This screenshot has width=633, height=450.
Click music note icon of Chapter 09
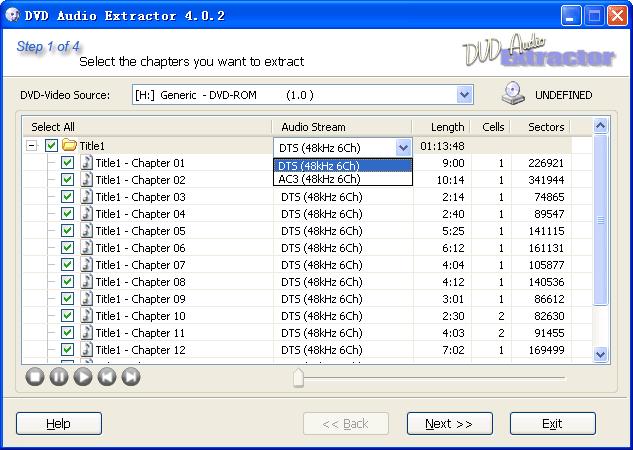(86, 299)
